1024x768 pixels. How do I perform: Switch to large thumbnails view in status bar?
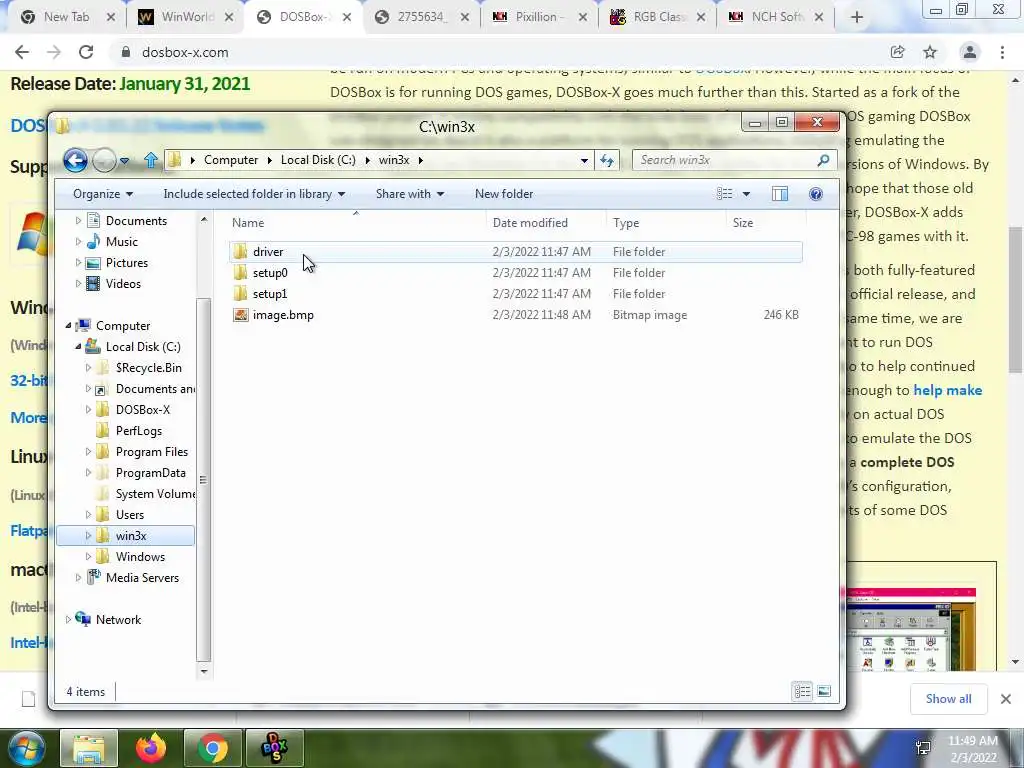pos(824,692)
